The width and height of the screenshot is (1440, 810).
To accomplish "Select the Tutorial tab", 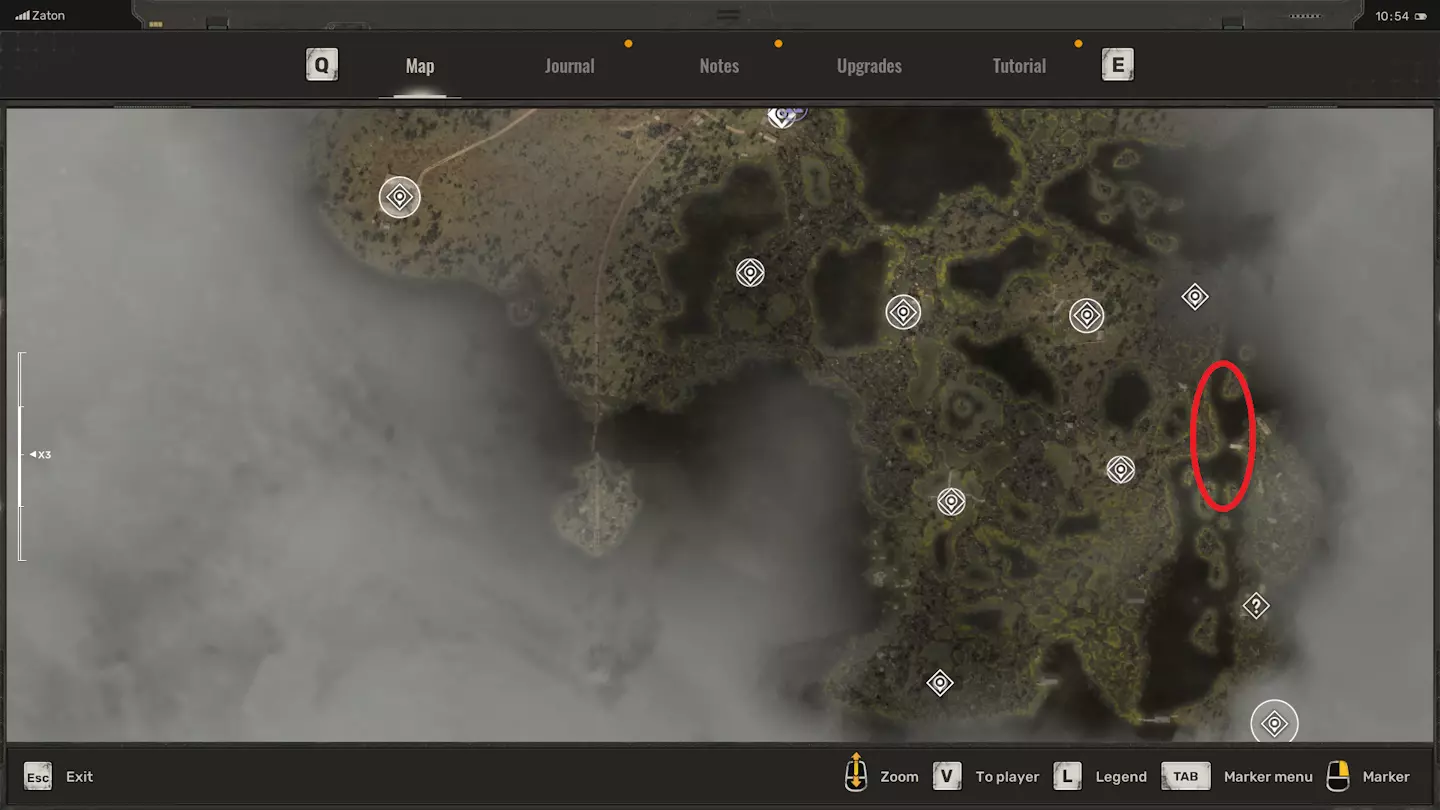I will (x=1019, y=66).
